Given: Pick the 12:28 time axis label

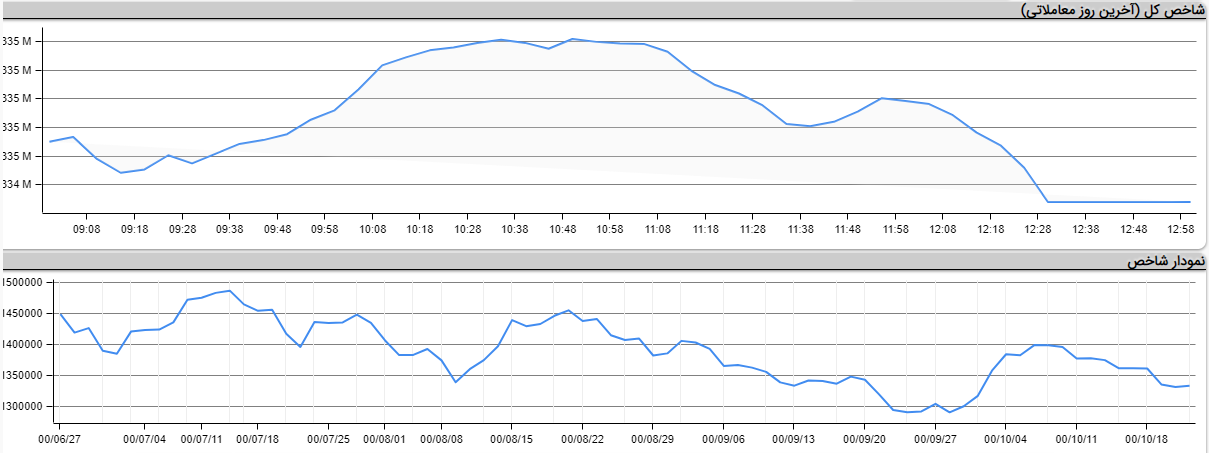Looking at the screenshot, I should click(x=1037, y=229).
